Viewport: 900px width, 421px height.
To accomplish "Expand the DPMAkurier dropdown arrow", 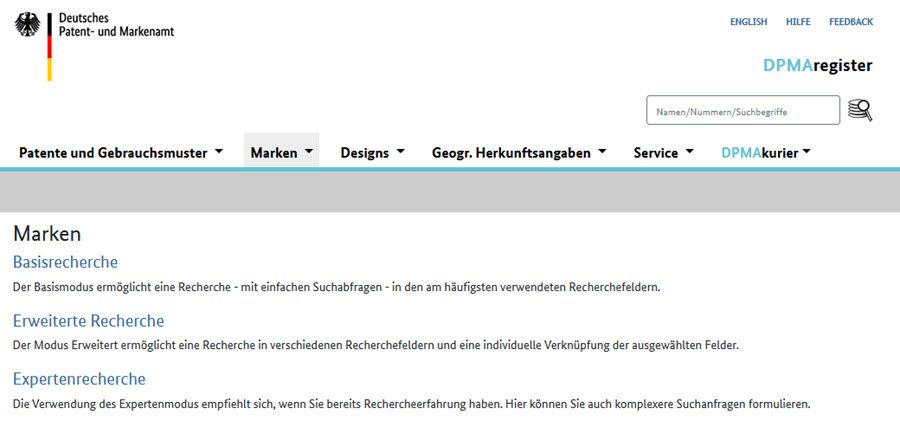I will 806,153.
